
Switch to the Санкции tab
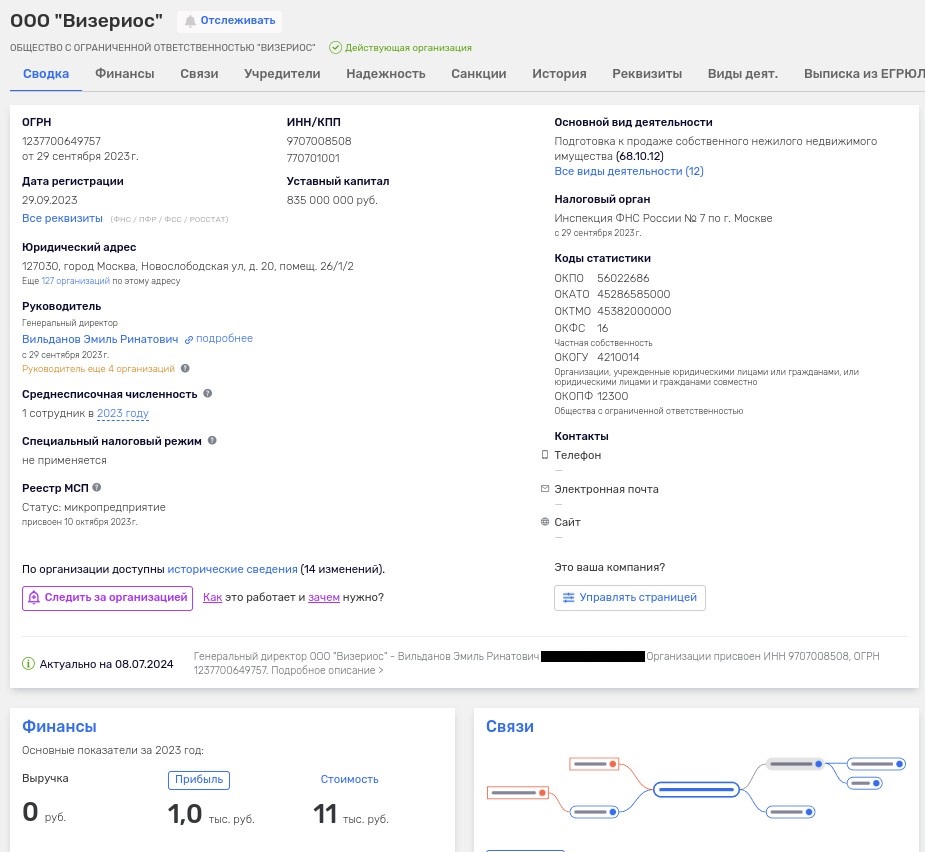[478, 74]
